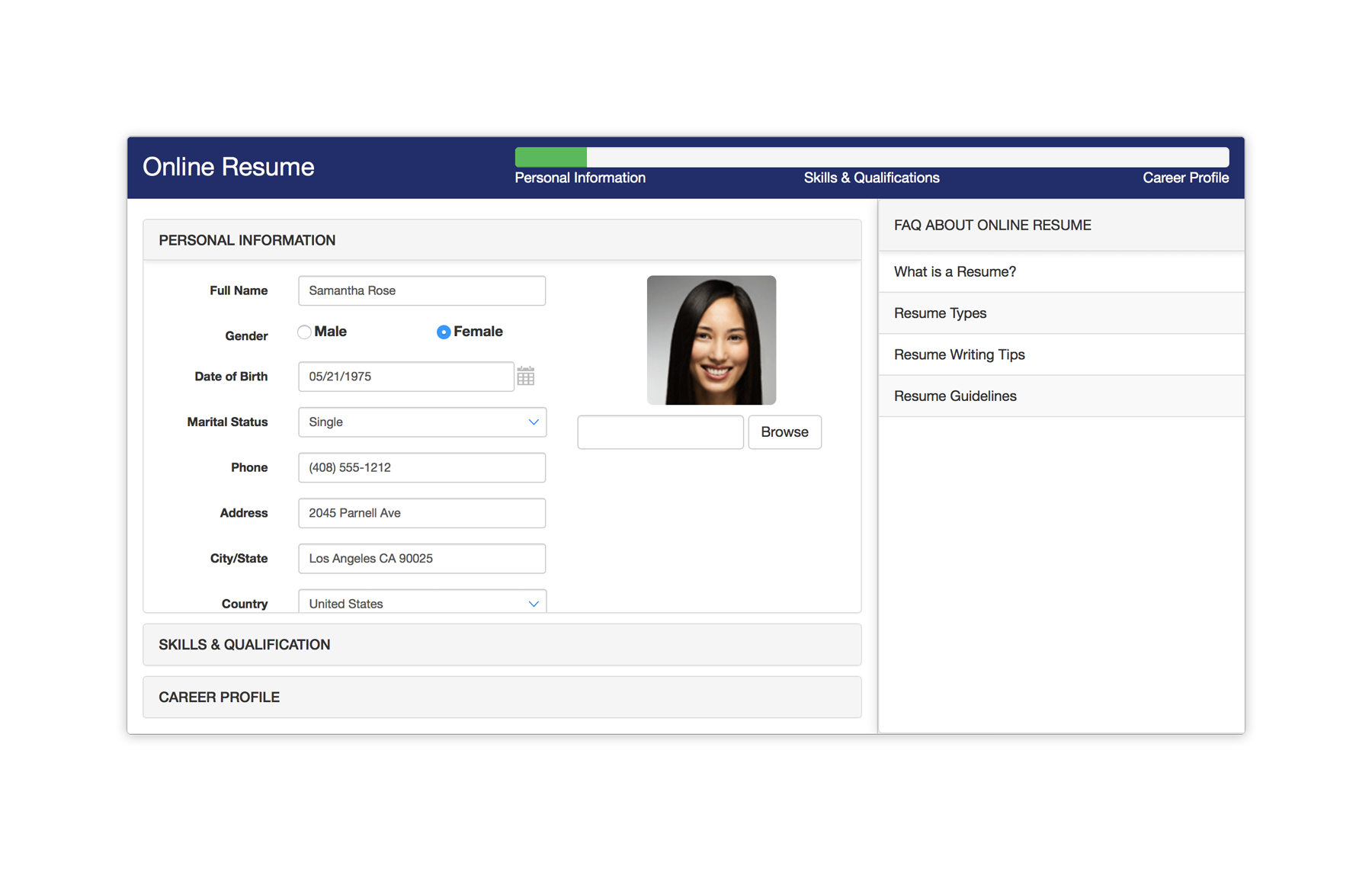This screenshot has width=1372, height=869.
Task: Open the Country dropdown
Action: pos(422,602)
